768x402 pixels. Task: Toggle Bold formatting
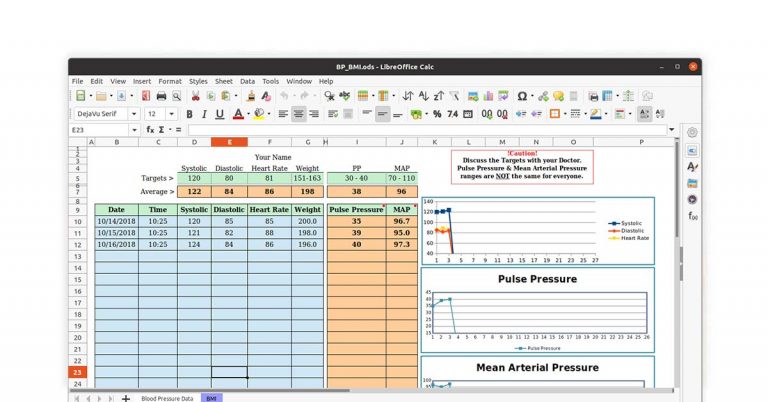click(x=189, y=114)
